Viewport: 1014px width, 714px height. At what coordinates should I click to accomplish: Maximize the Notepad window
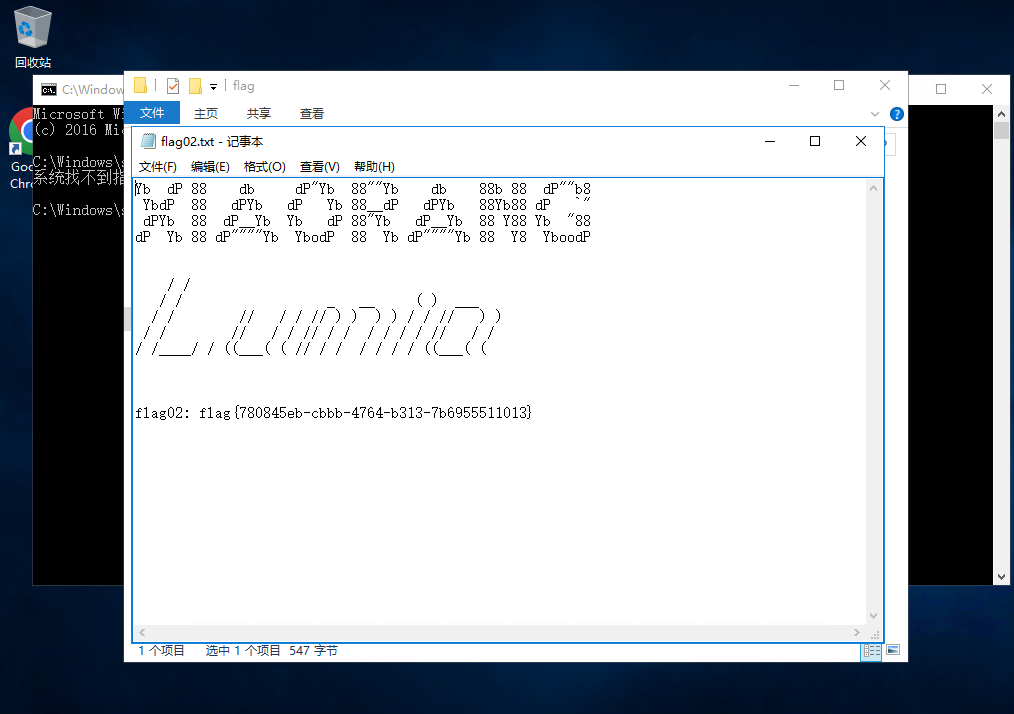[815, 141]
